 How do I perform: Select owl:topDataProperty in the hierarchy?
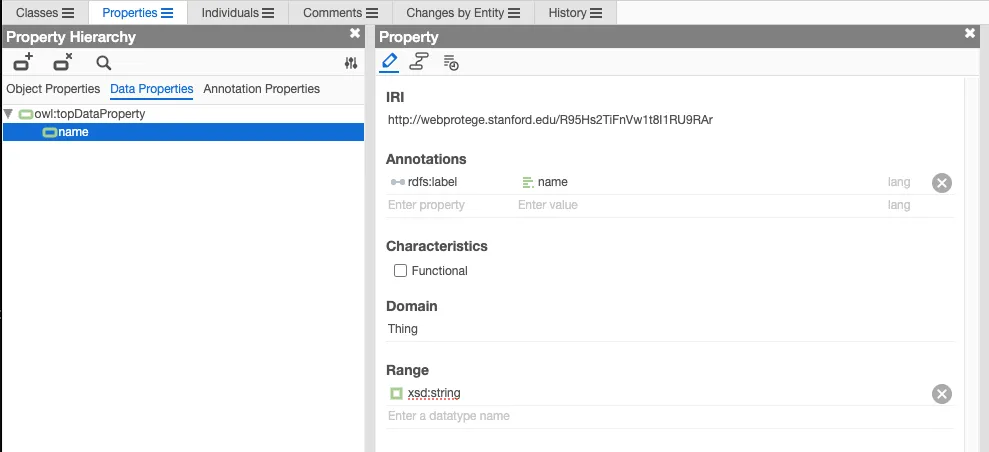[x=90, y=114]
